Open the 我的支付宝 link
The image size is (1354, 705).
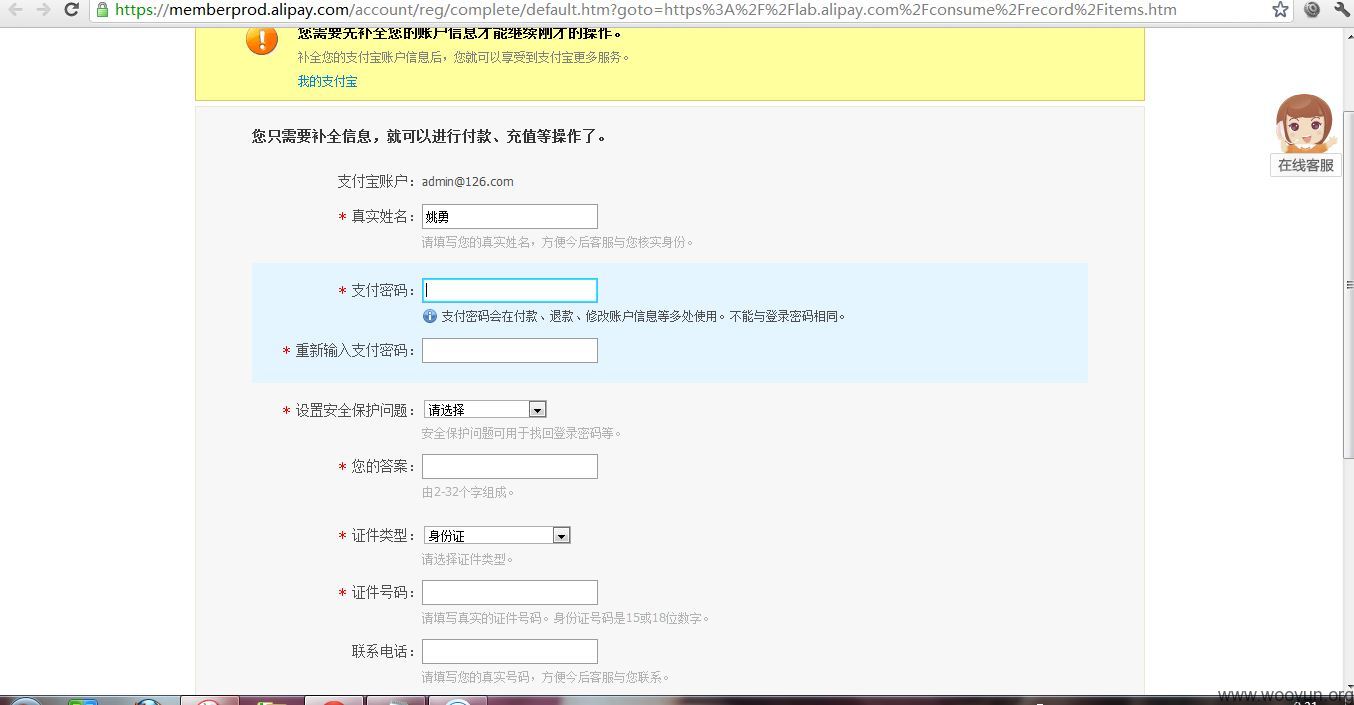click(327, 81)
